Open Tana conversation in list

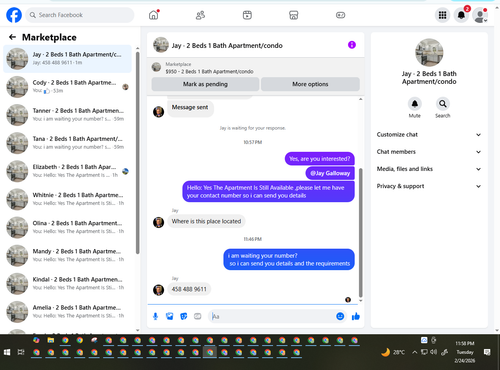pos(68,143)
